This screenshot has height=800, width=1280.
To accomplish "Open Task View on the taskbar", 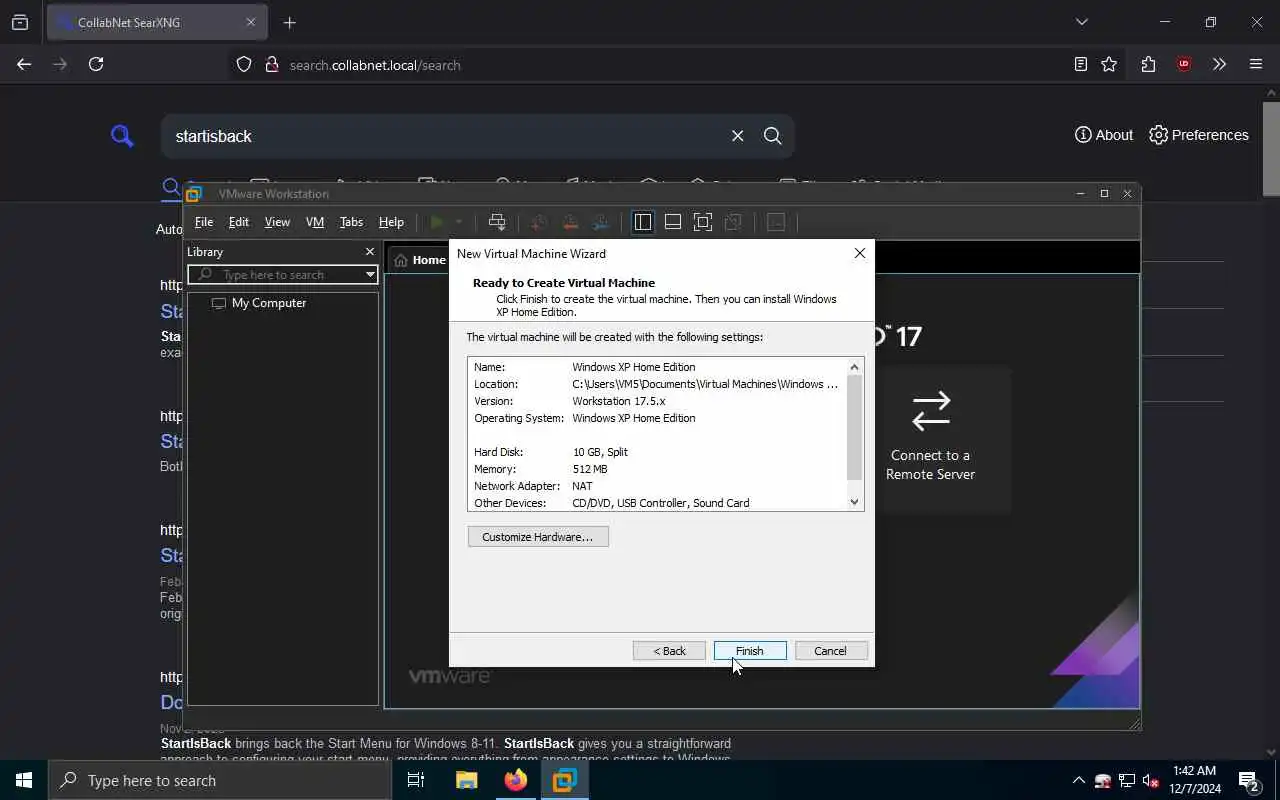I will click(x=416, y=780).
